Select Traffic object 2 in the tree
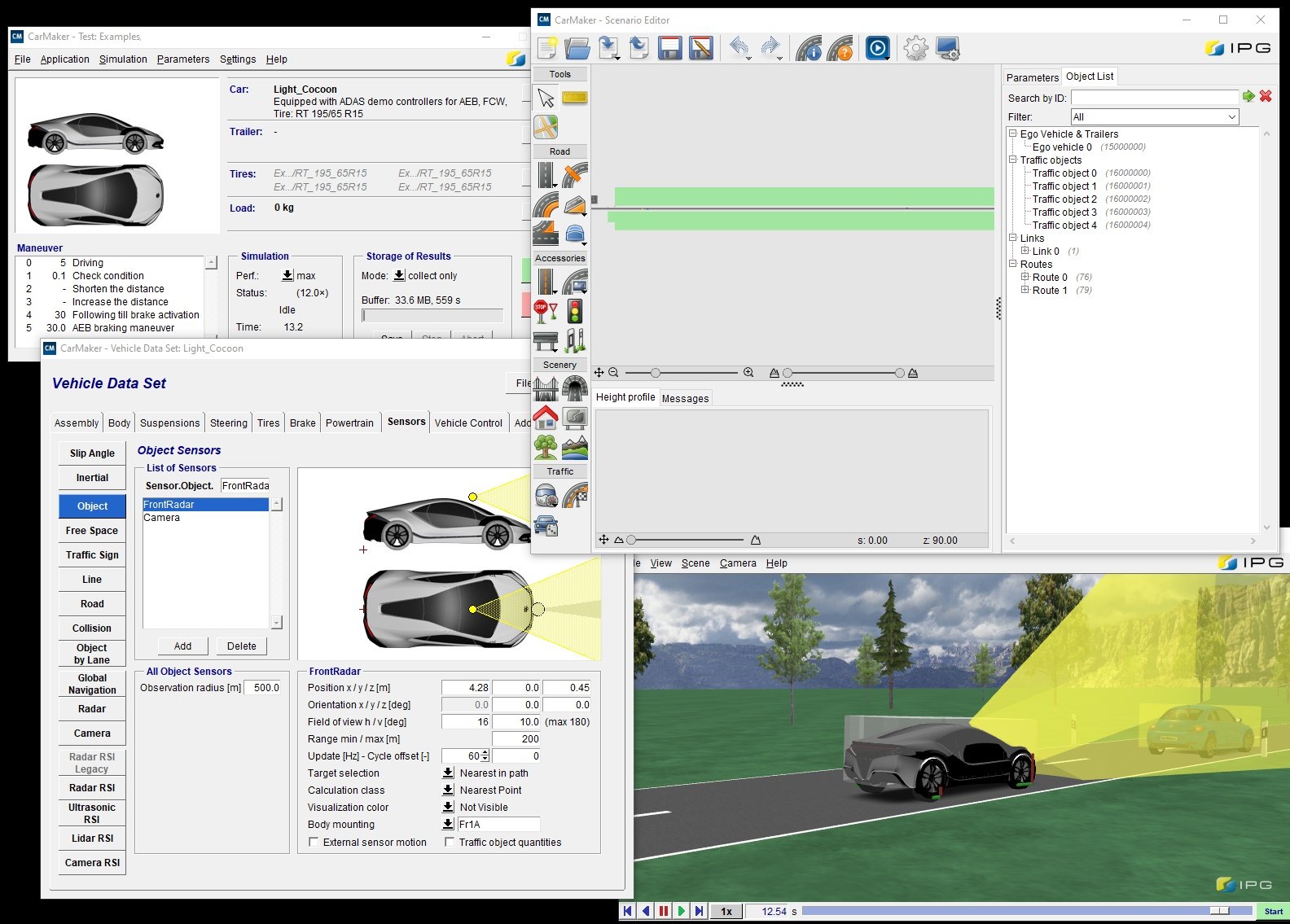This screenshot has width=1290, height=924. [1064, 199]
